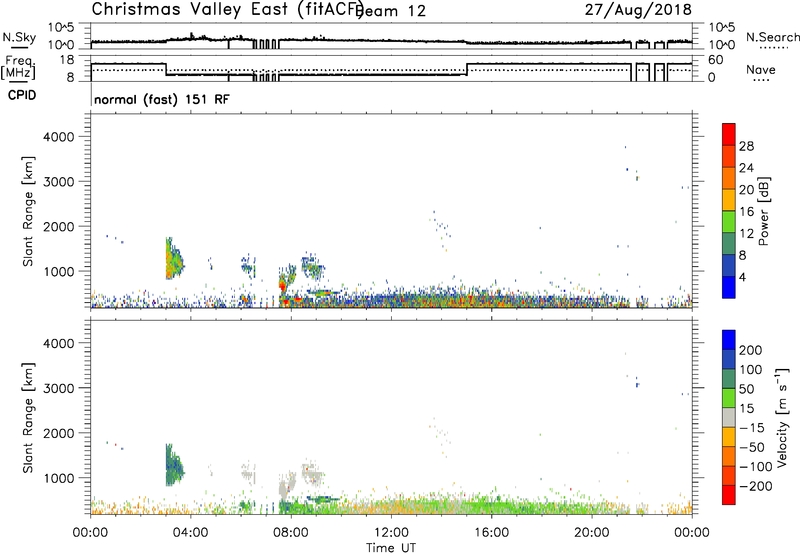This screenshot has width=800, height=554.
Task: Click the '18' frequency axis tick label
Action: [x=67, y=60]
